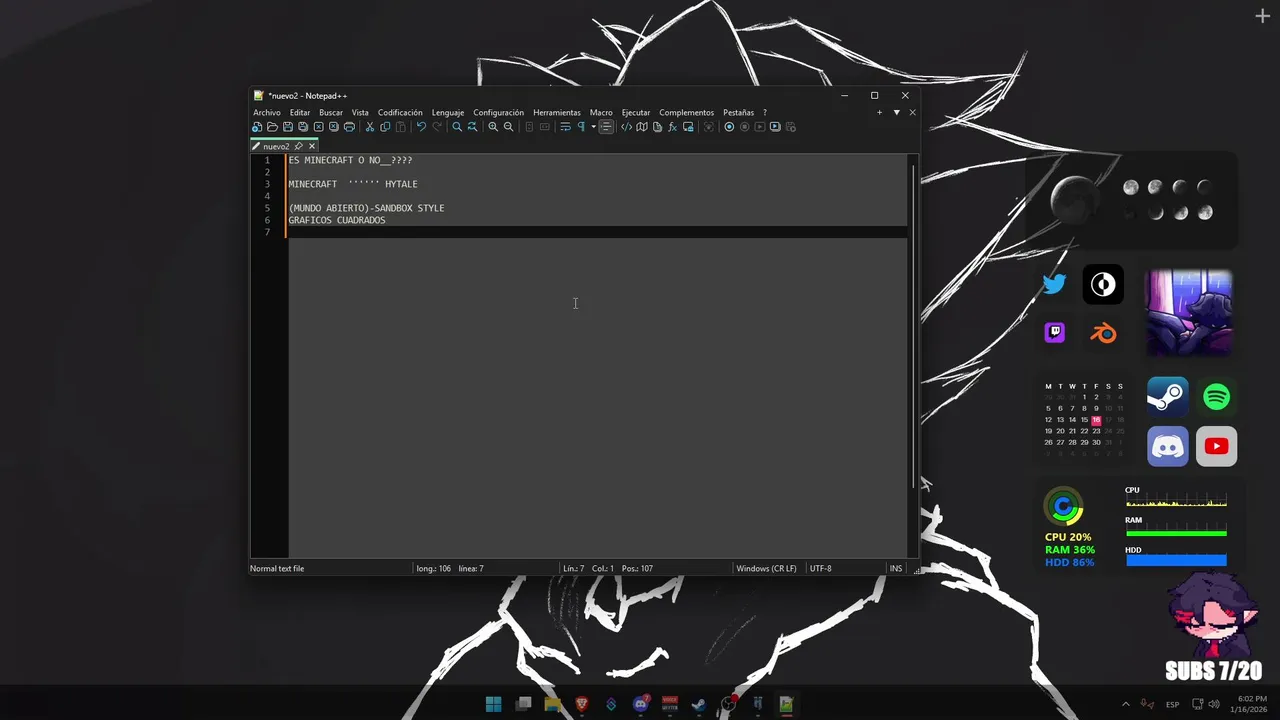Open the Windows Start button

[493, 704]
